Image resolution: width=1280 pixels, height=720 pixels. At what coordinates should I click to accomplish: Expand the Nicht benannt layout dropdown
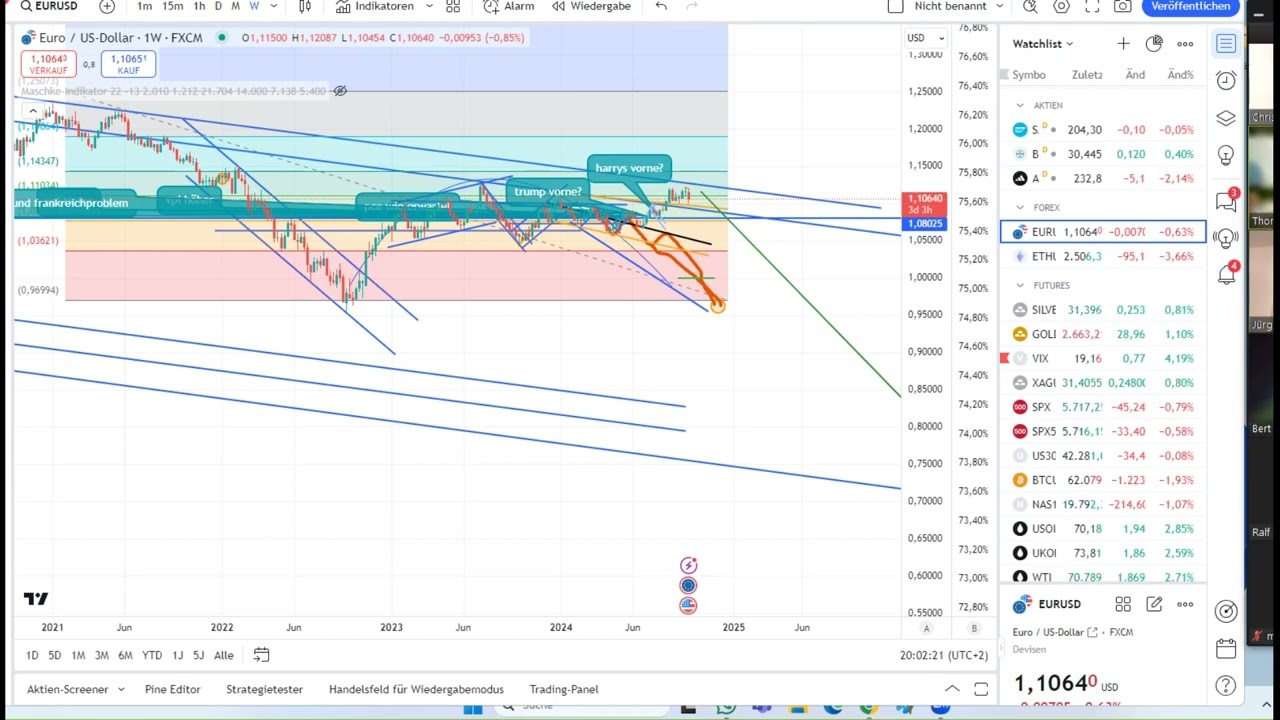pos(958,6)
